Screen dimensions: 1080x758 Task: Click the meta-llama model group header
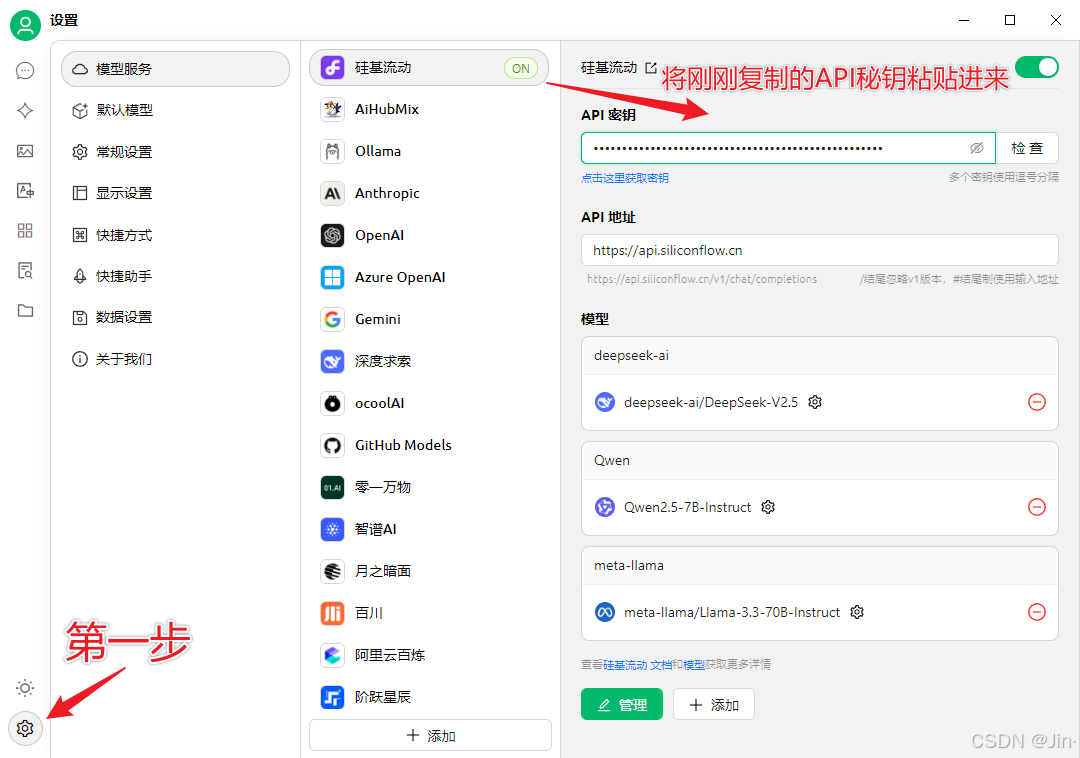820,566
